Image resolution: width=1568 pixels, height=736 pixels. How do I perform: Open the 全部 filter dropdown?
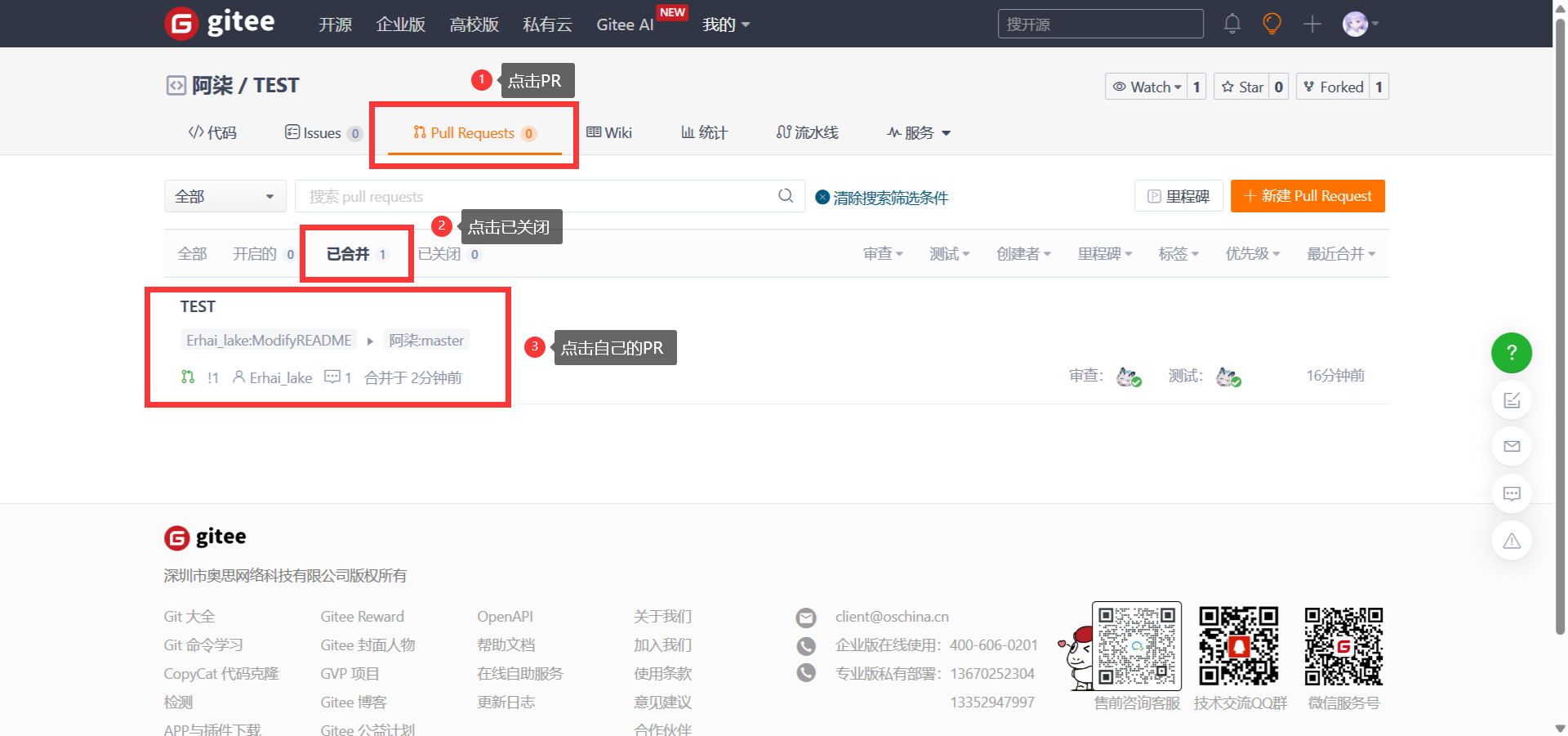point(225,196)
